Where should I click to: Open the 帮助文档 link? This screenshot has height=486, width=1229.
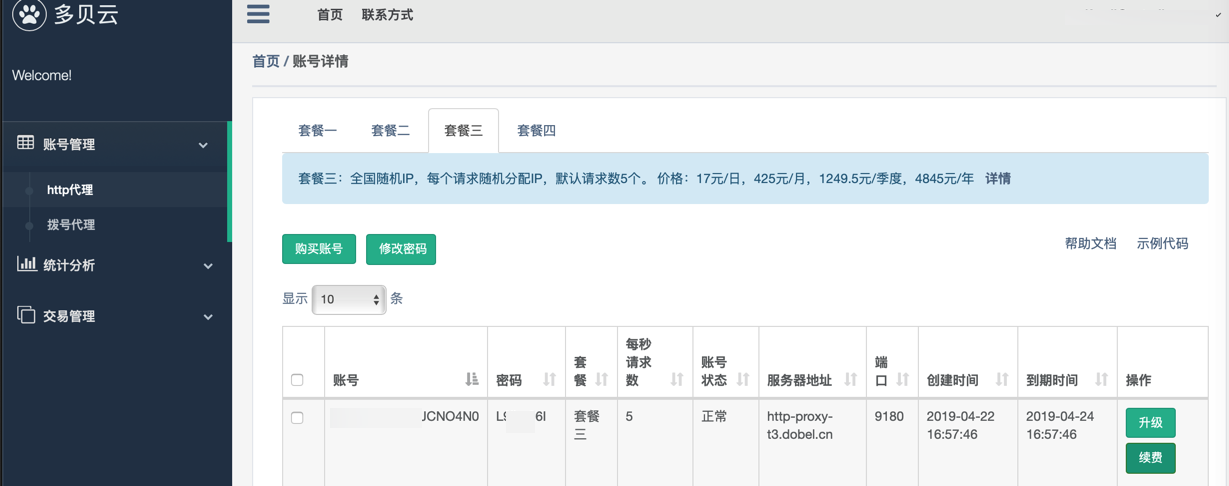(1090, 243)
